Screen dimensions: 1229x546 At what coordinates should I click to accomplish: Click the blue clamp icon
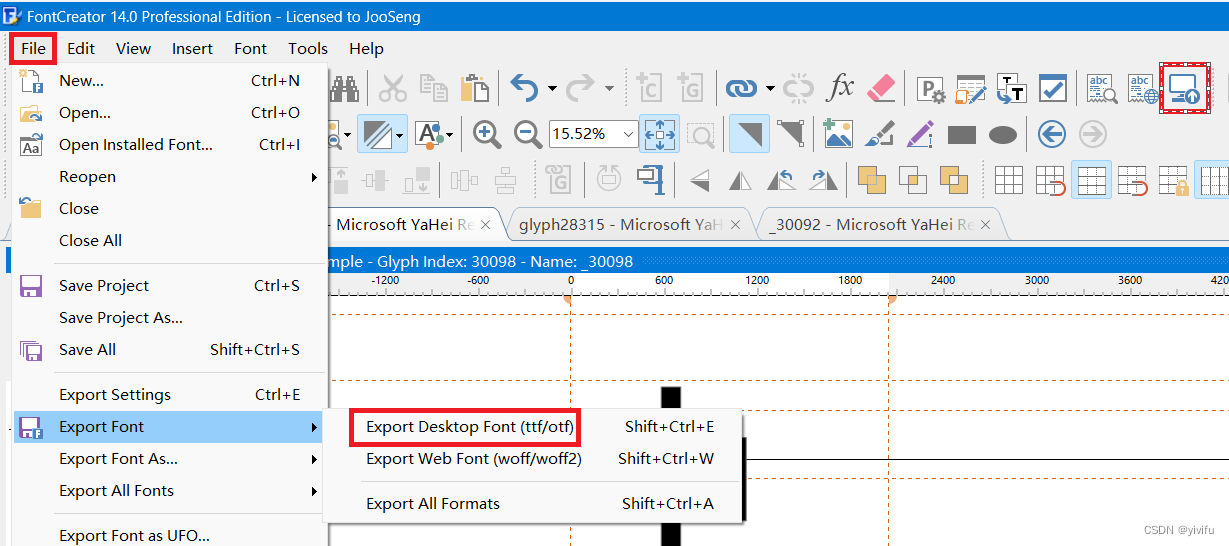[653, 181]
